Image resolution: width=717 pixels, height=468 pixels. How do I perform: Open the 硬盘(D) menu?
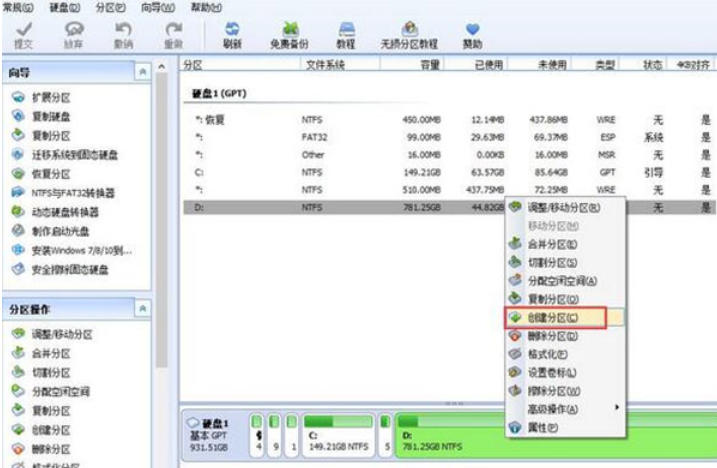click(x=64, y=7)
